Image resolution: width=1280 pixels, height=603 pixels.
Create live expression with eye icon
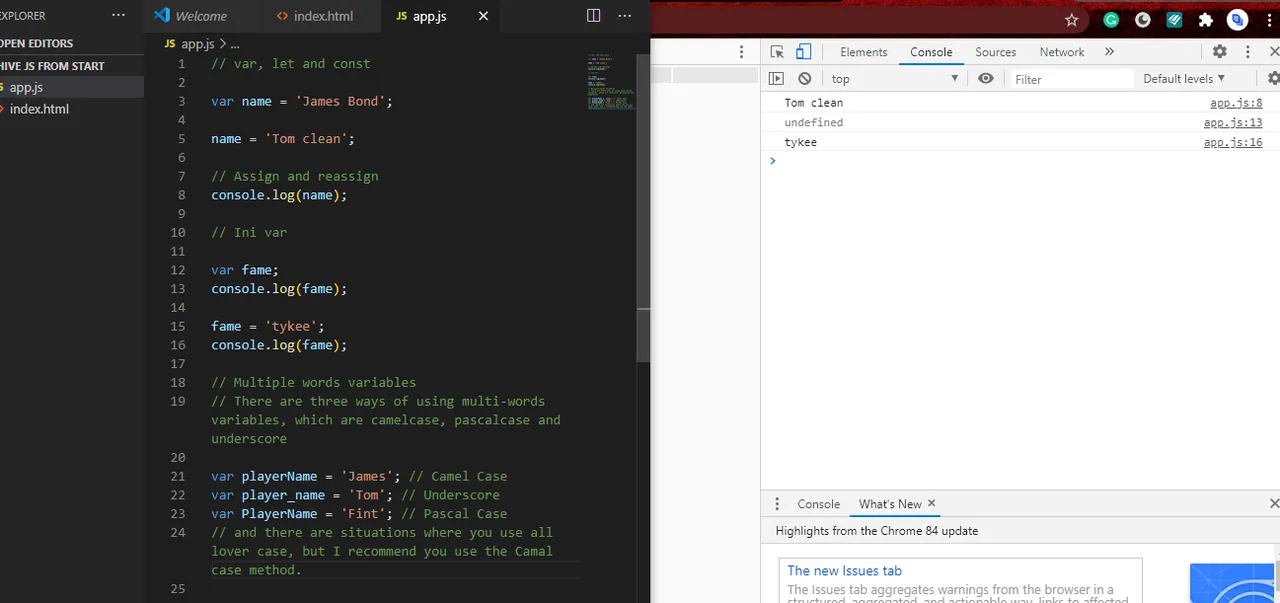click(x=986, y=79)
